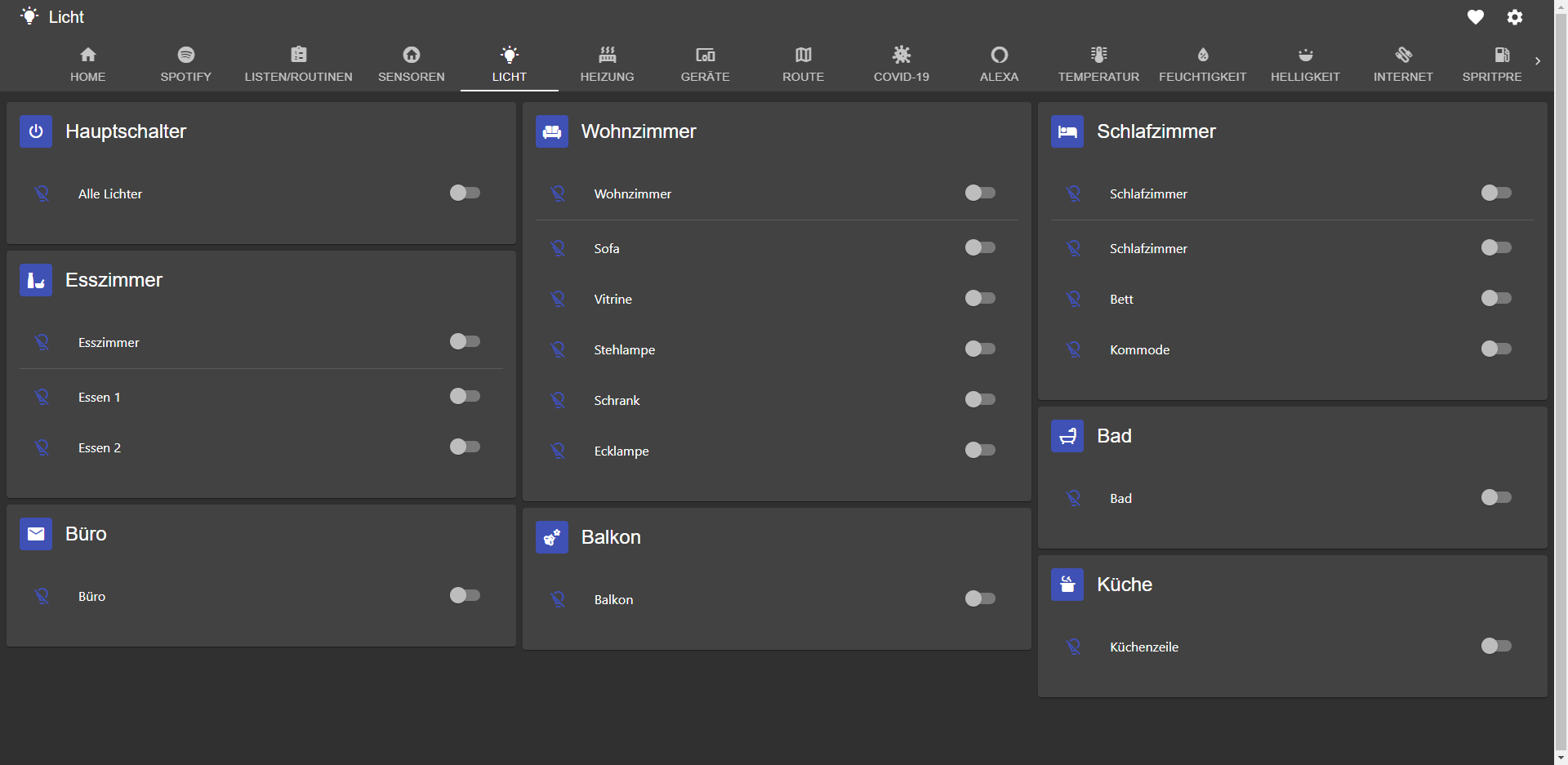Click bulb icon next to Bett

tap(1074, 299)
